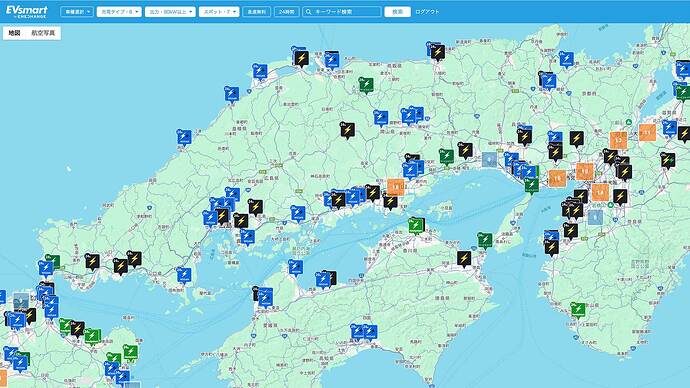Select the blue marker at Oda on the Shimane coast
The height and width of the screenshot is (388, 690).
pyautogui.click(x=231, y=94)
